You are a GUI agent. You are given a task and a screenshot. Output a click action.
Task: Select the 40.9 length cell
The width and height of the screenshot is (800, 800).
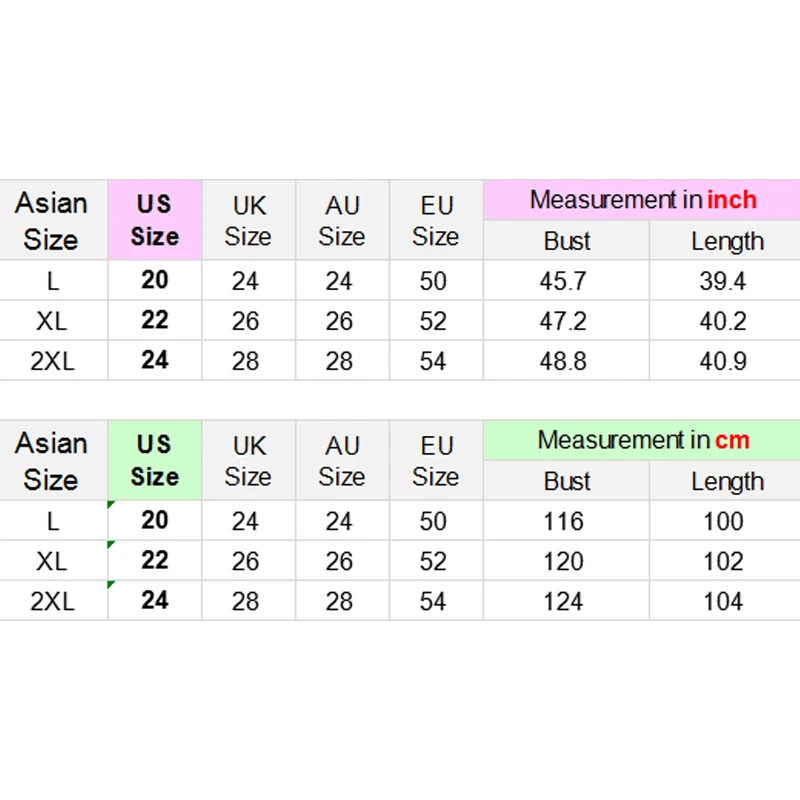tap(723, 361)
